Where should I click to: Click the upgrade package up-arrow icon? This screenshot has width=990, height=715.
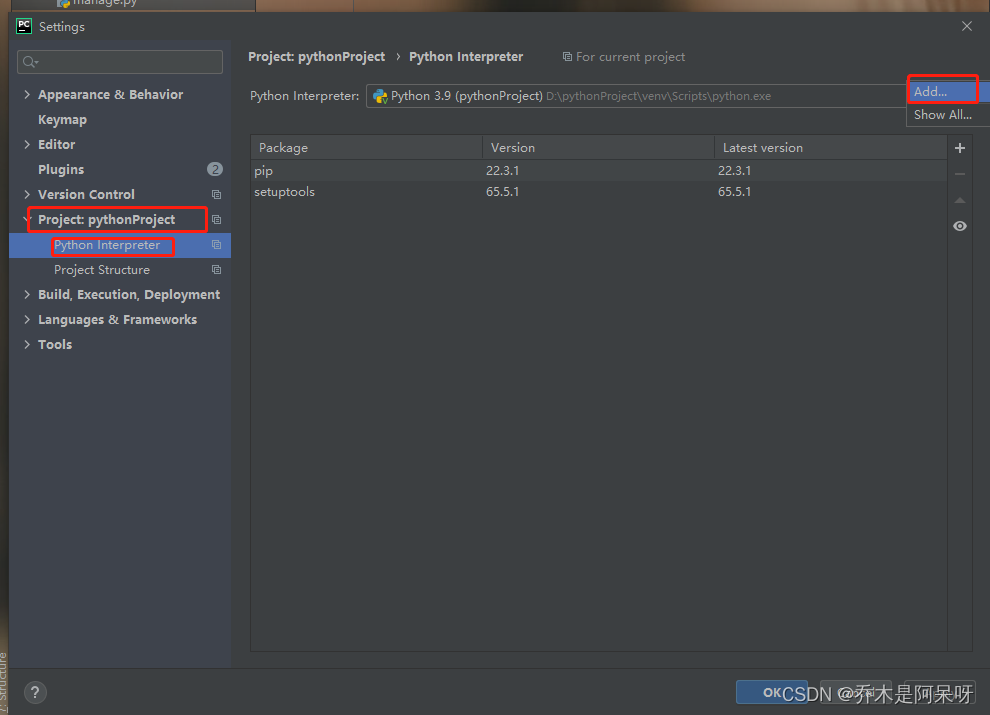(x=960, y=200)
